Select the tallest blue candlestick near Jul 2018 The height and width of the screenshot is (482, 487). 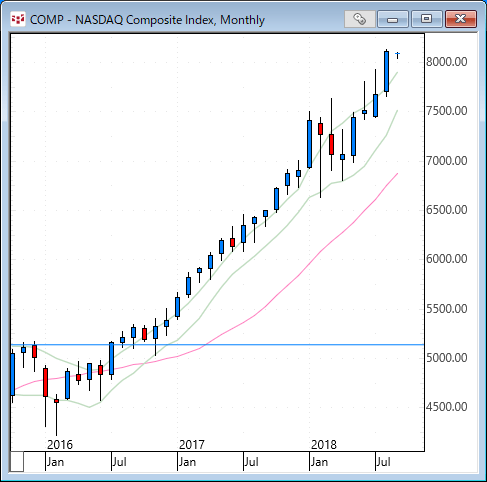386,71
